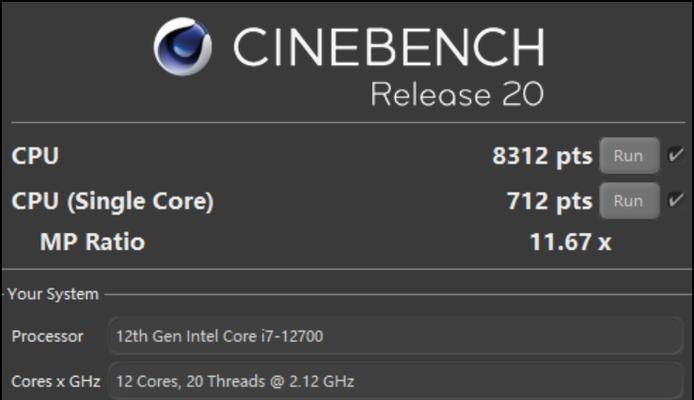Click the Your System section header

53,294
